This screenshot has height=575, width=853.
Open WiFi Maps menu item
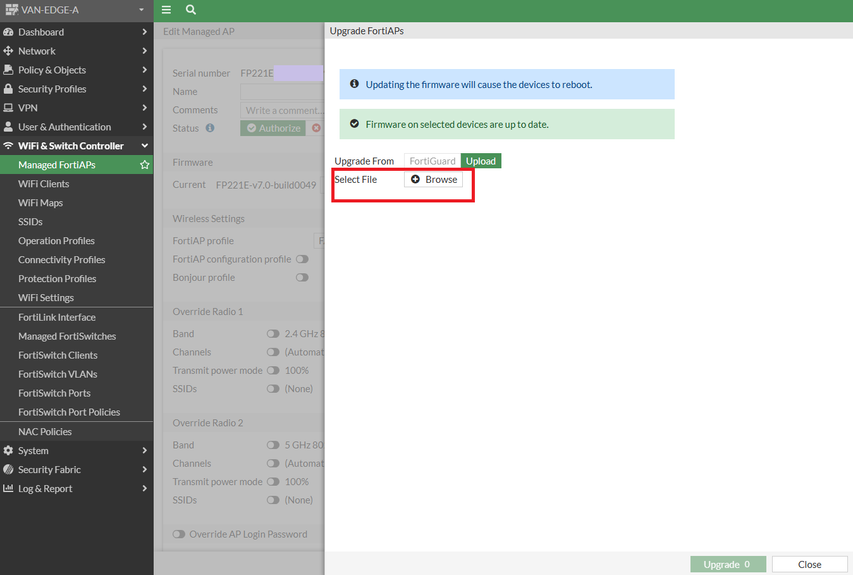(76, 203)
